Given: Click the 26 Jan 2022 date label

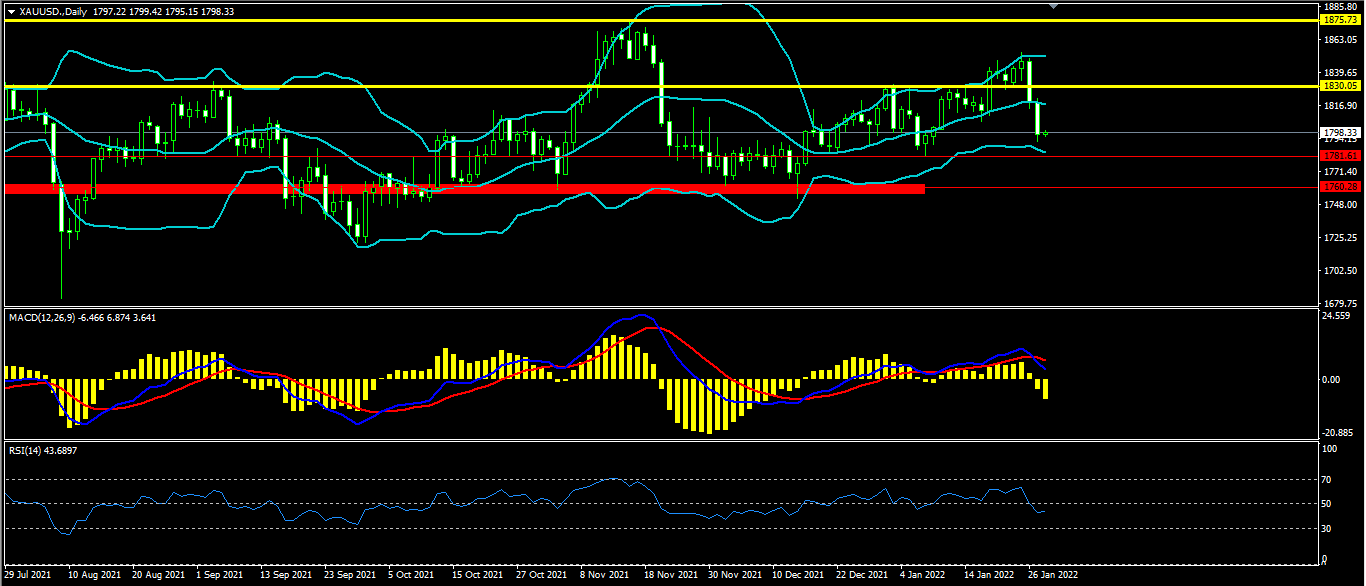Looking at the screenshot, I should pyautogui.click(x=1052, y=576).
